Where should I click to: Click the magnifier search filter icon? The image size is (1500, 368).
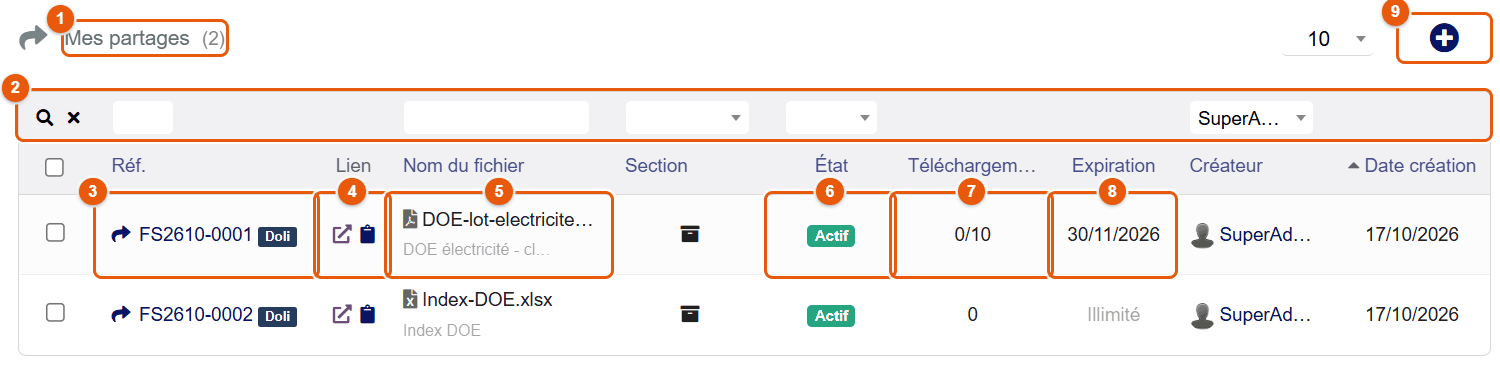tap(44, 117)
